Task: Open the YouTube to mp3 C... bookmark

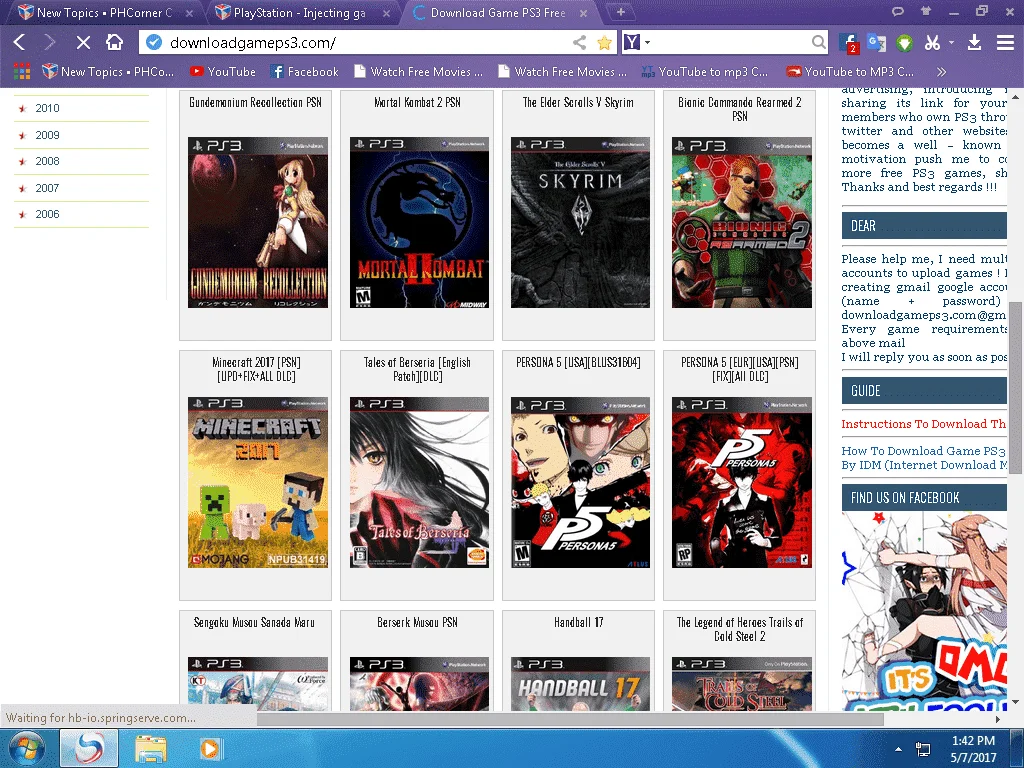Action: [x=705, y=72]
